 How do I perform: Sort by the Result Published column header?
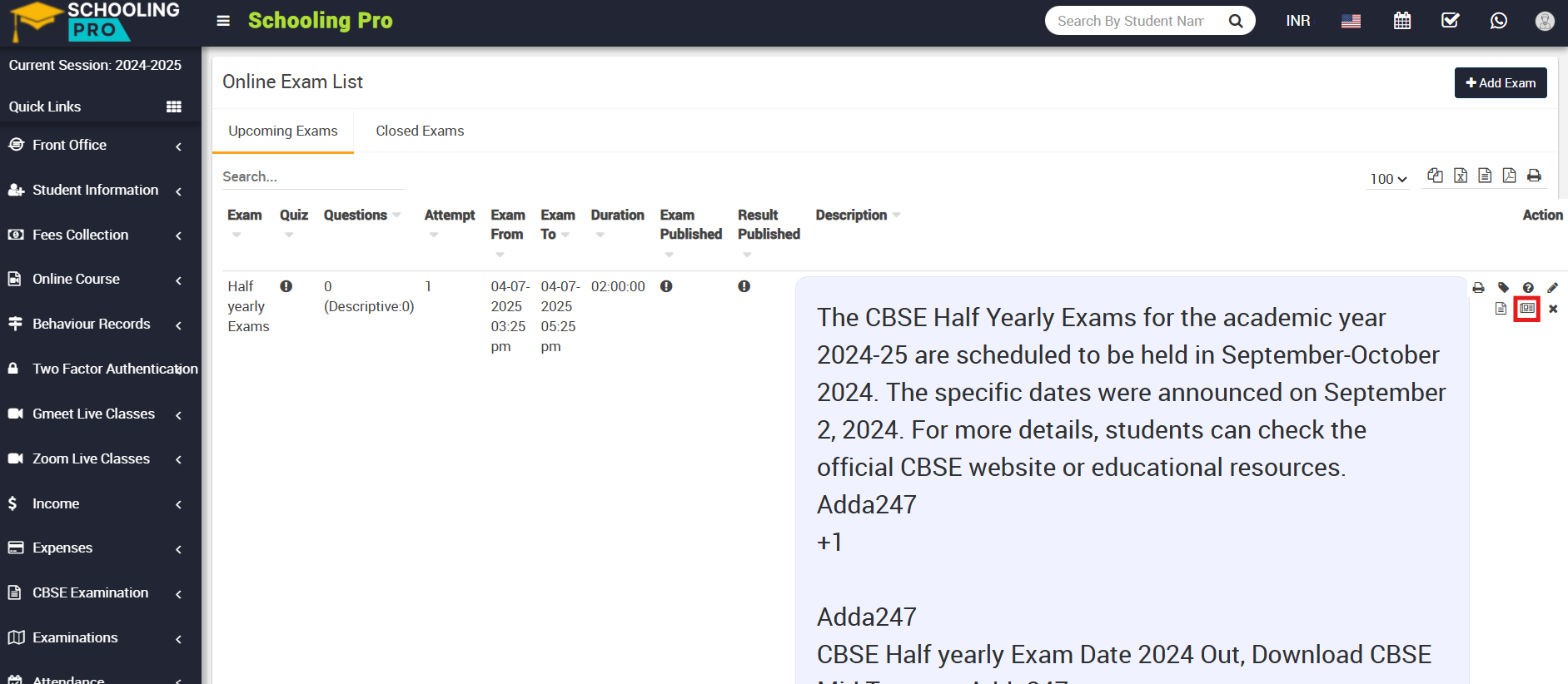pos(769,225)
